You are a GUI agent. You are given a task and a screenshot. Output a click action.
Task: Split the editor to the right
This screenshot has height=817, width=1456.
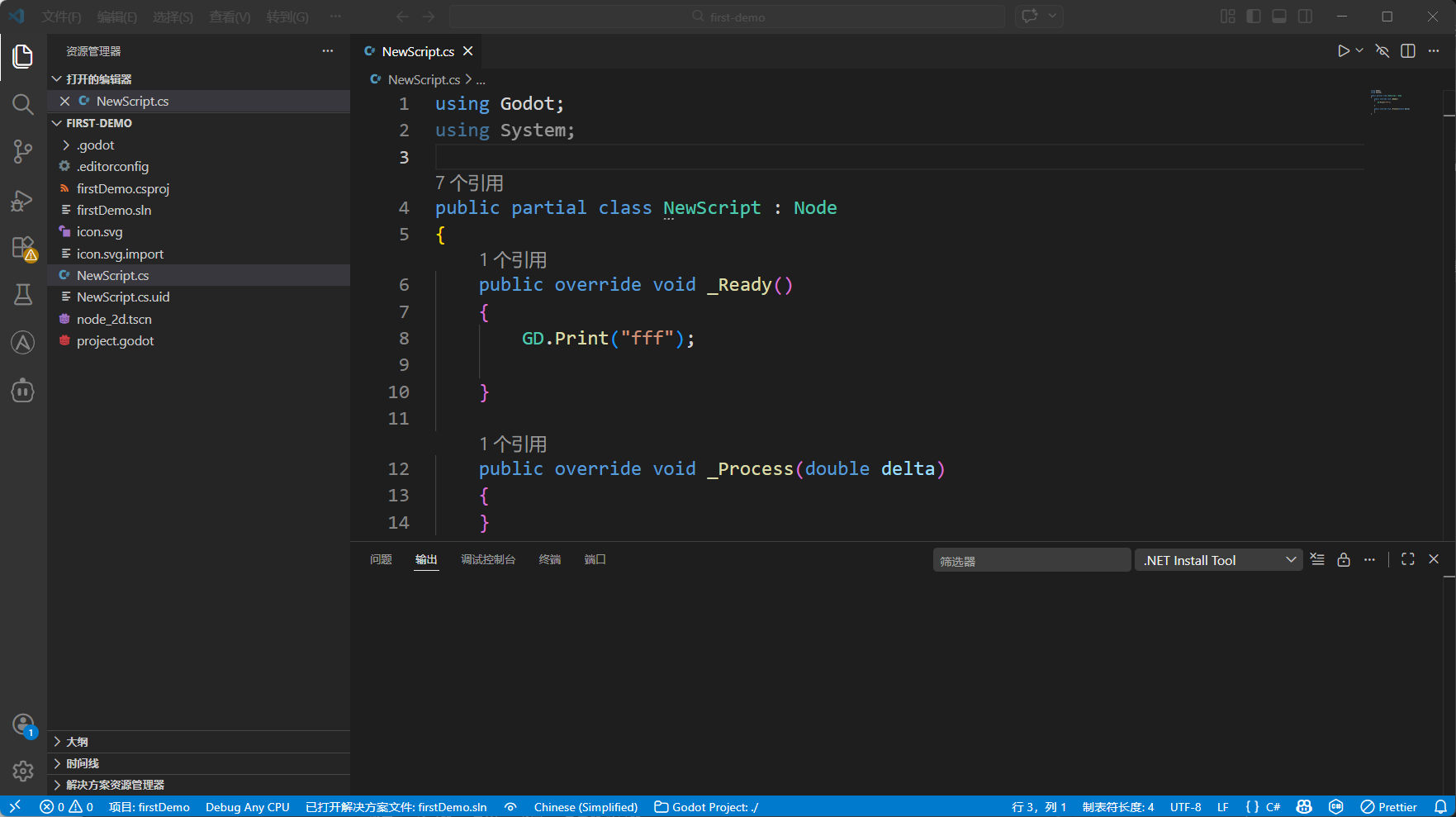coord(1408,51)
